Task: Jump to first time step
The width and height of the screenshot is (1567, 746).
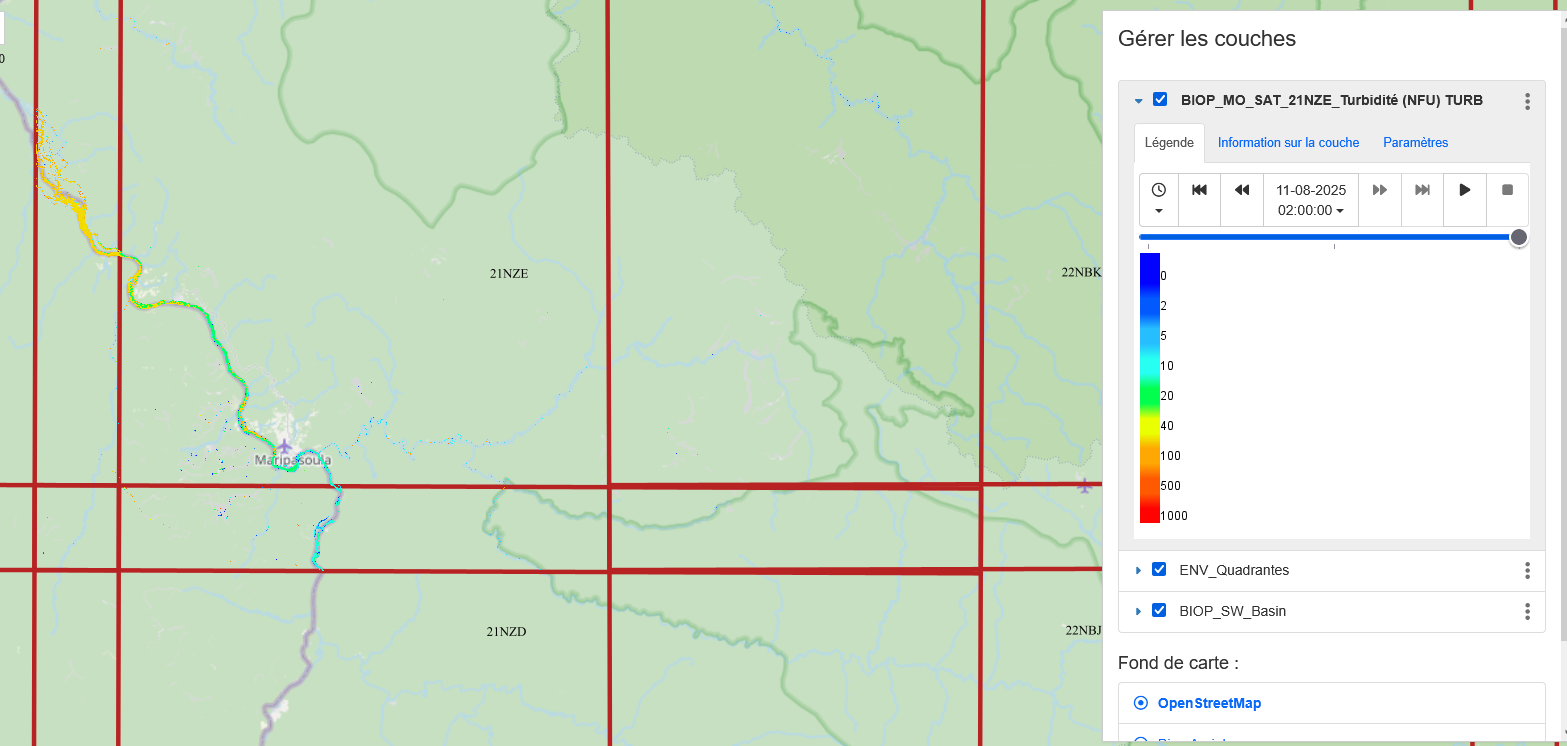Action: click(x=1200, y=190)
